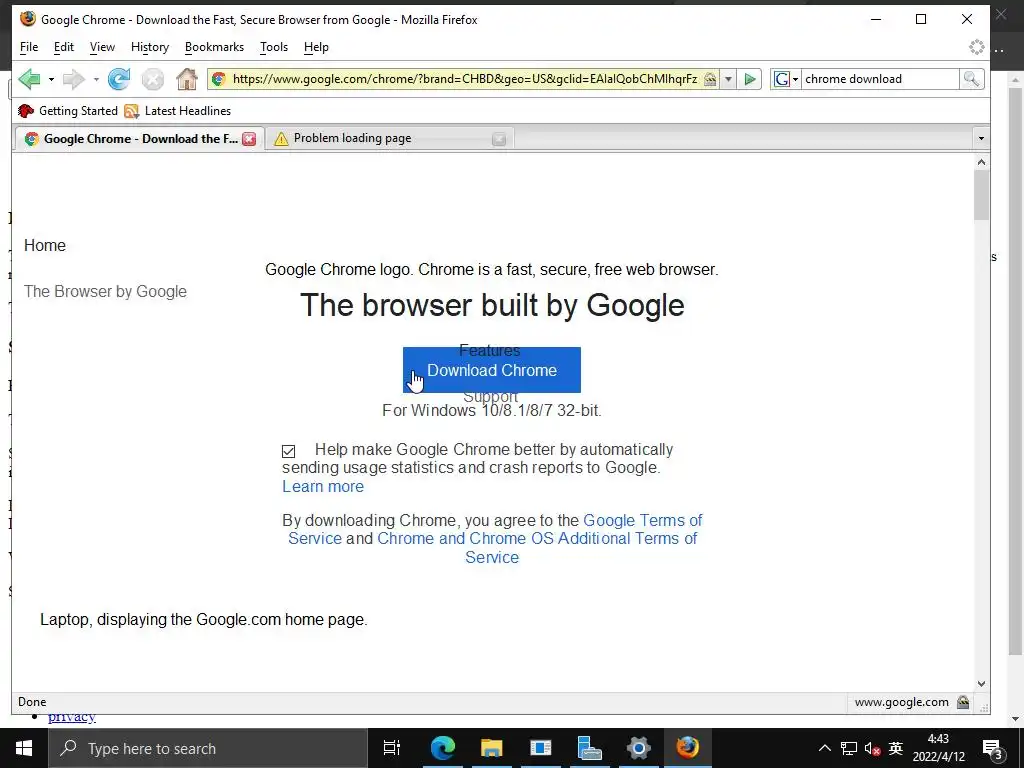Click the site favicon in the address bar
1024x768 pixels.
[219, 79]
